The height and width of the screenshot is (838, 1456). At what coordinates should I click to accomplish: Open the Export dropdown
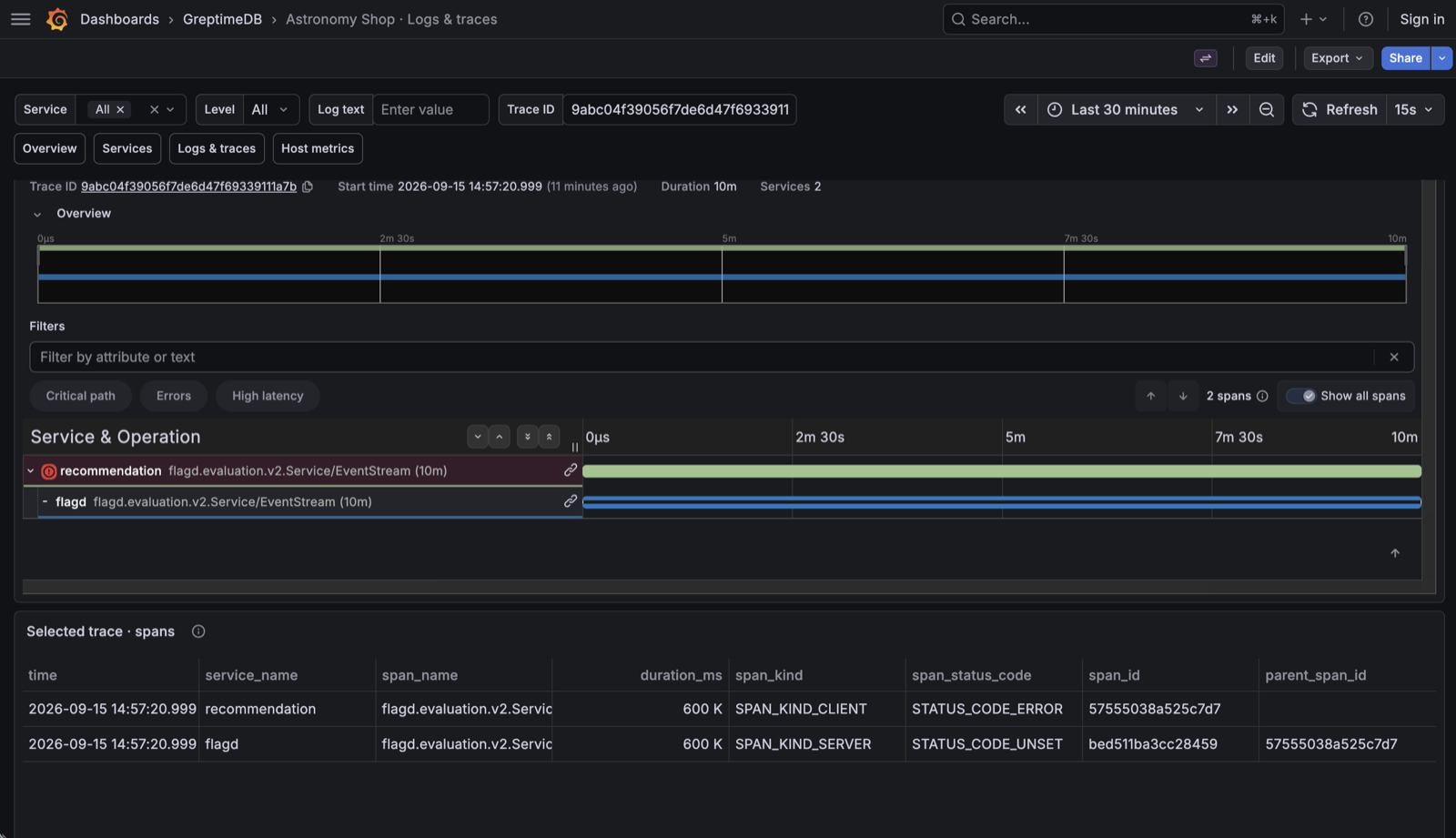coord(1337,58)
